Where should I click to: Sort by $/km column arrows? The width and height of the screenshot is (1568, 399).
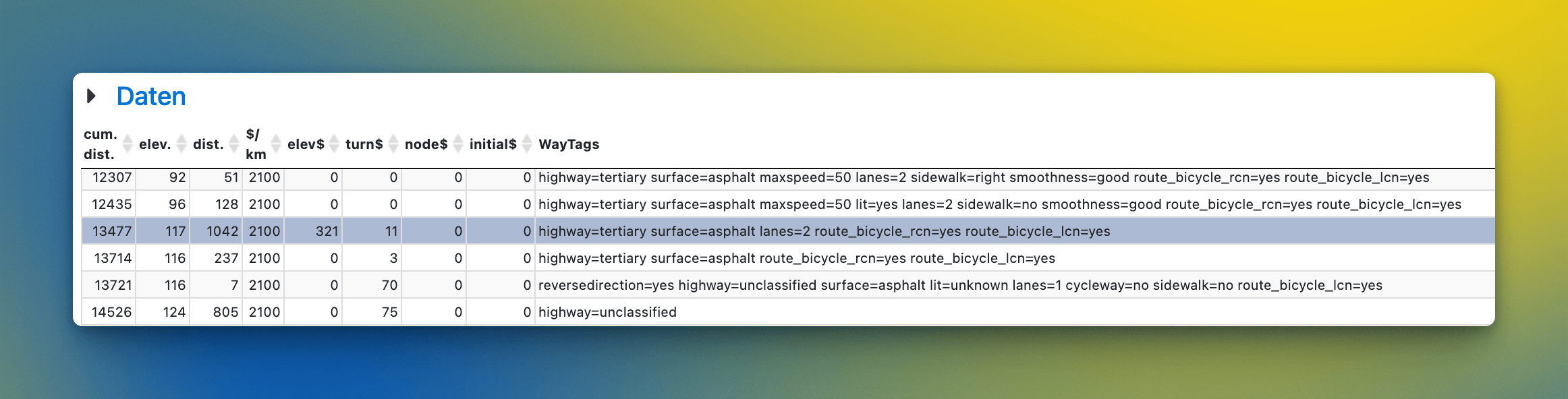click(276, 144)
